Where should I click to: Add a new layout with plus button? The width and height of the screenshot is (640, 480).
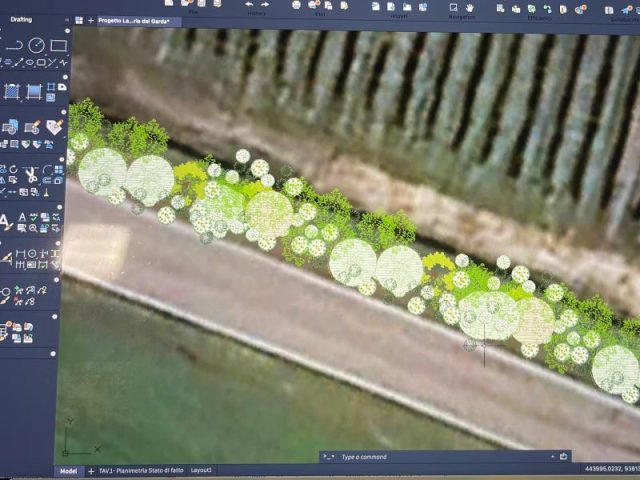tap(91, 471)
